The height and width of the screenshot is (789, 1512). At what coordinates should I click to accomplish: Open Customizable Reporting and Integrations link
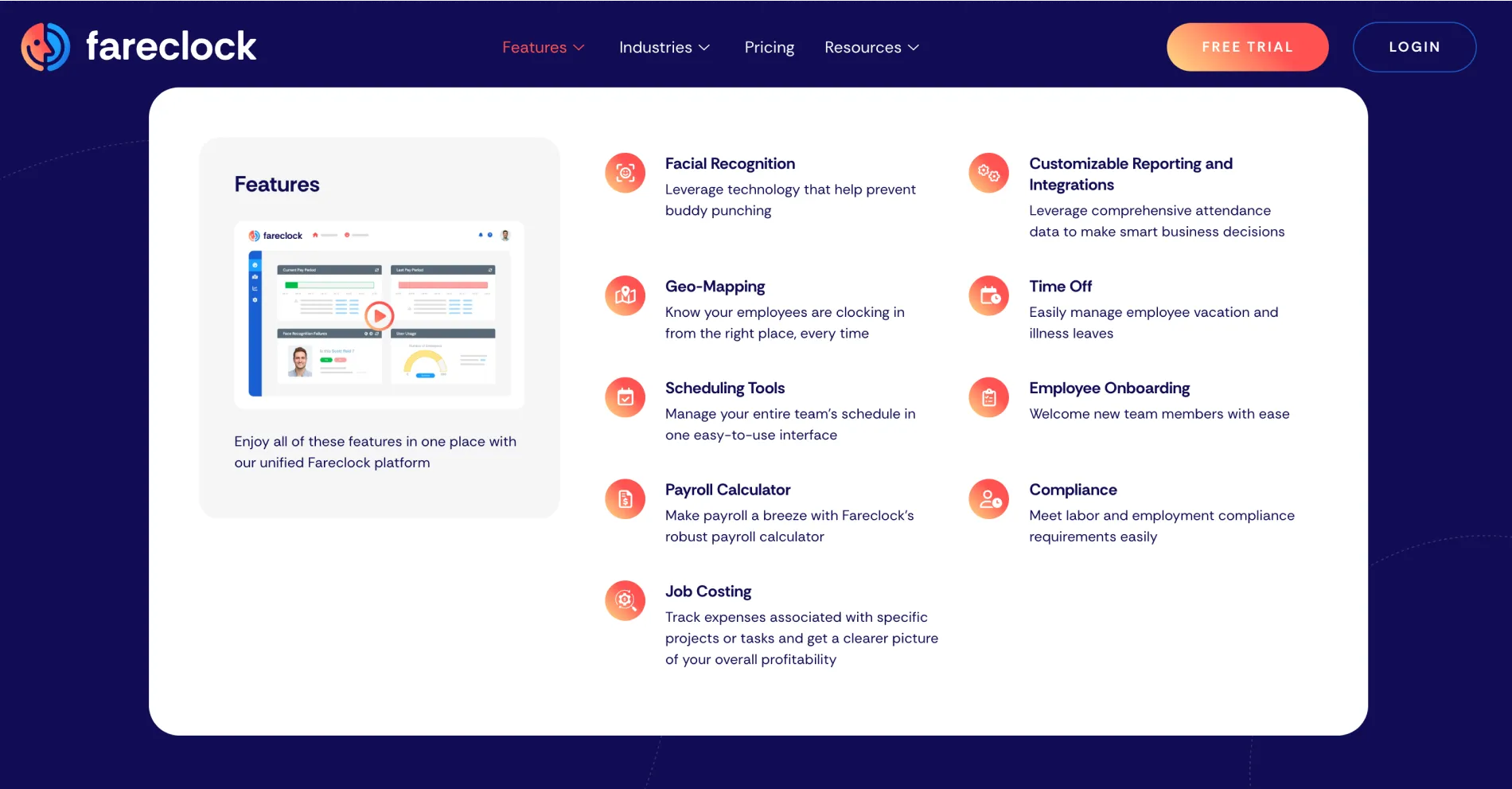(x=1131, y=174)
